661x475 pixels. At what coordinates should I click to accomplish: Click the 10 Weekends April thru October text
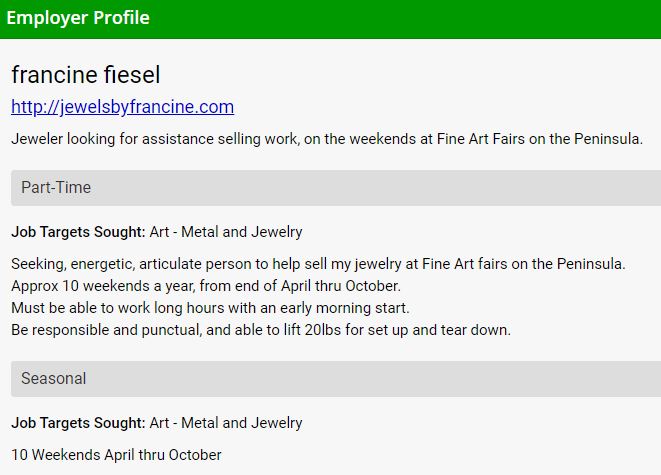(116, 455)
